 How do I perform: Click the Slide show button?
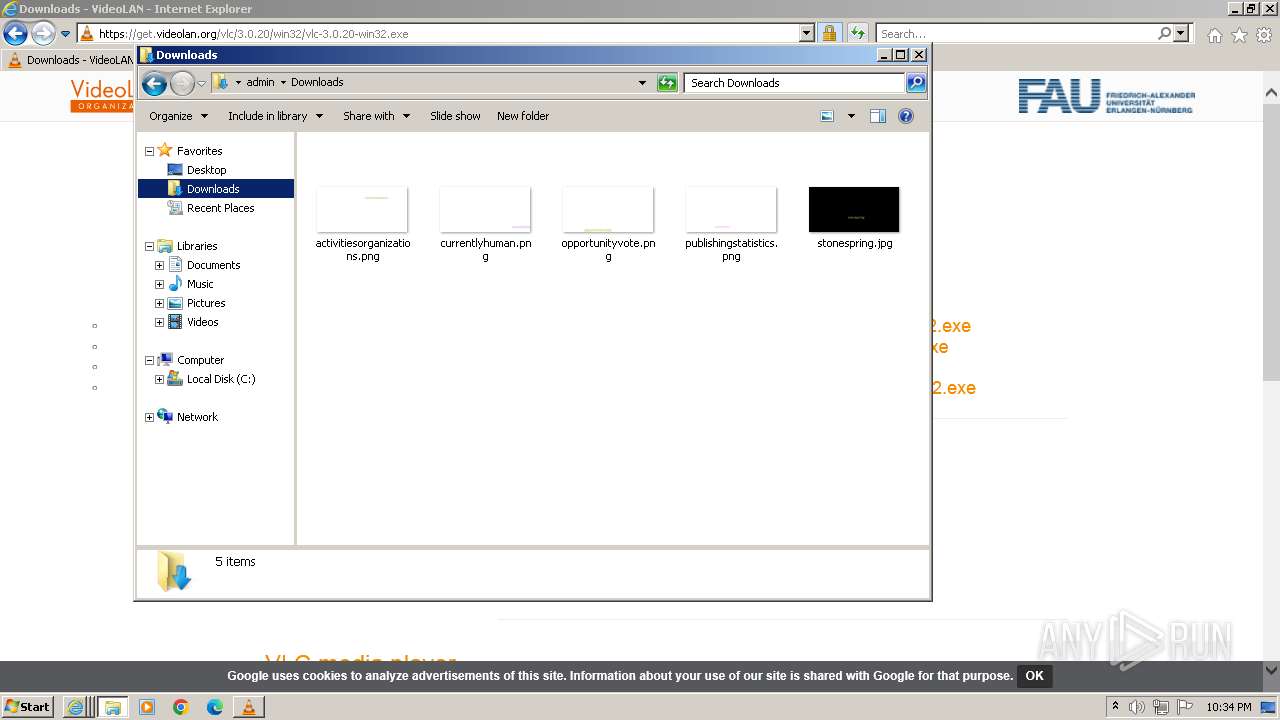[x=455, y=116]
